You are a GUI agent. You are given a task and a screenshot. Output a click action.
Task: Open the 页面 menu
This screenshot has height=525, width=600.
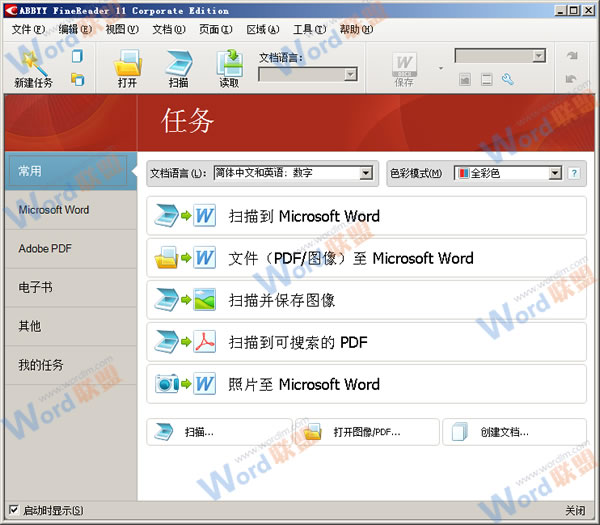215,29
